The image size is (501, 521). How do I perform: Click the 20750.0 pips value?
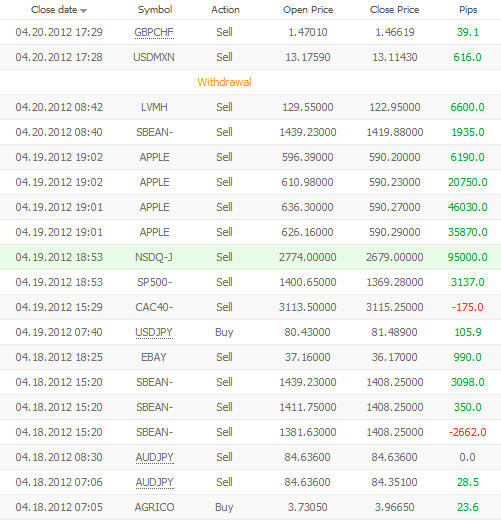[x=468, y=182]
